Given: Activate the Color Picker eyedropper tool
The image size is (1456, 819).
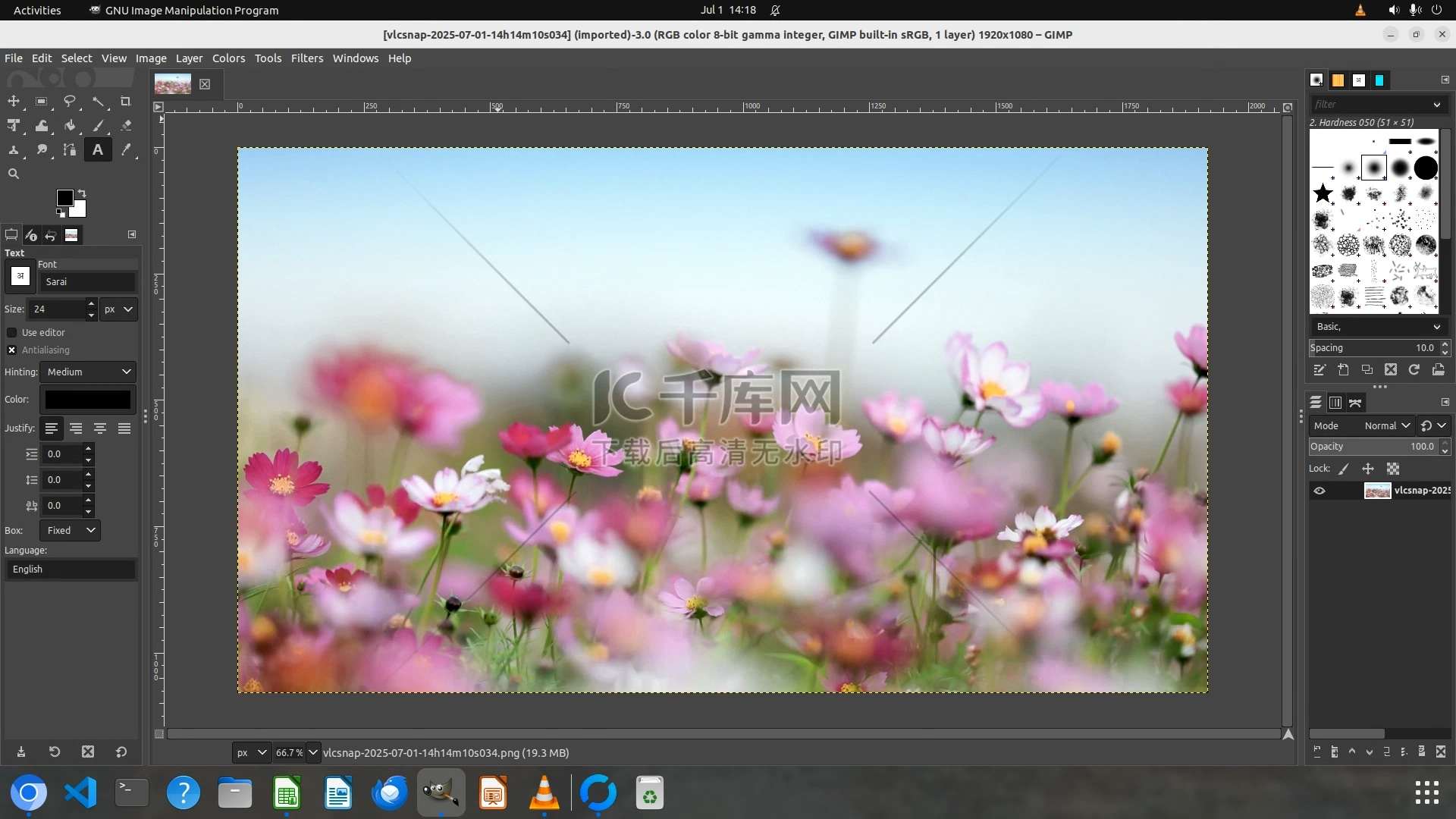Looking at the screenshot, I should point(126,150).
